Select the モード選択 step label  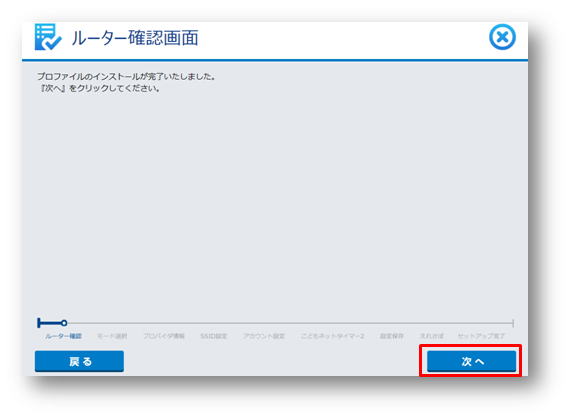[x=112, y=336]
